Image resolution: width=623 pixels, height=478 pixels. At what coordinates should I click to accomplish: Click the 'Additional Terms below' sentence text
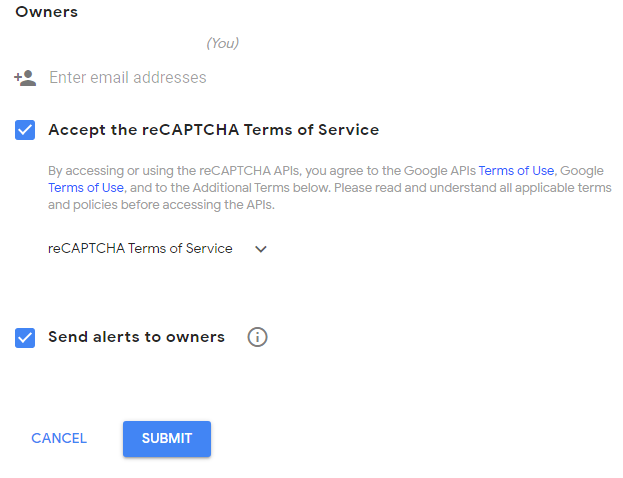pos(261,188)
